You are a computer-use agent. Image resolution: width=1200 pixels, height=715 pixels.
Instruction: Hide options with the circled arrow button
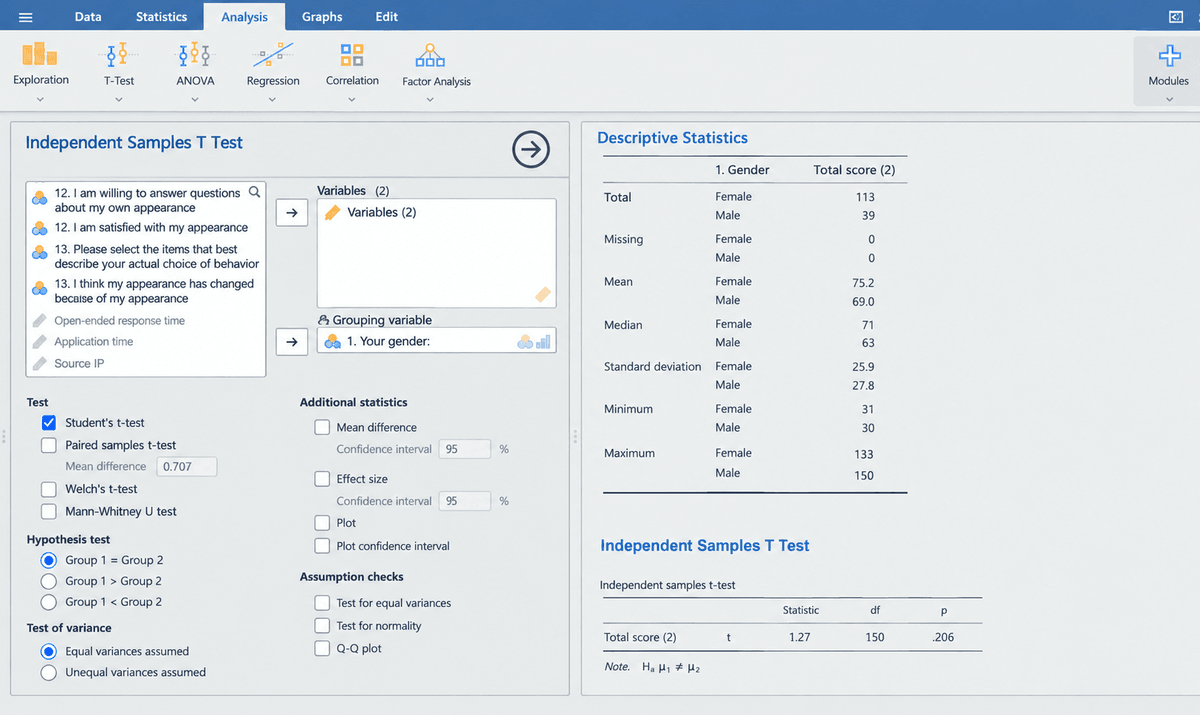[x=531, y=150]
